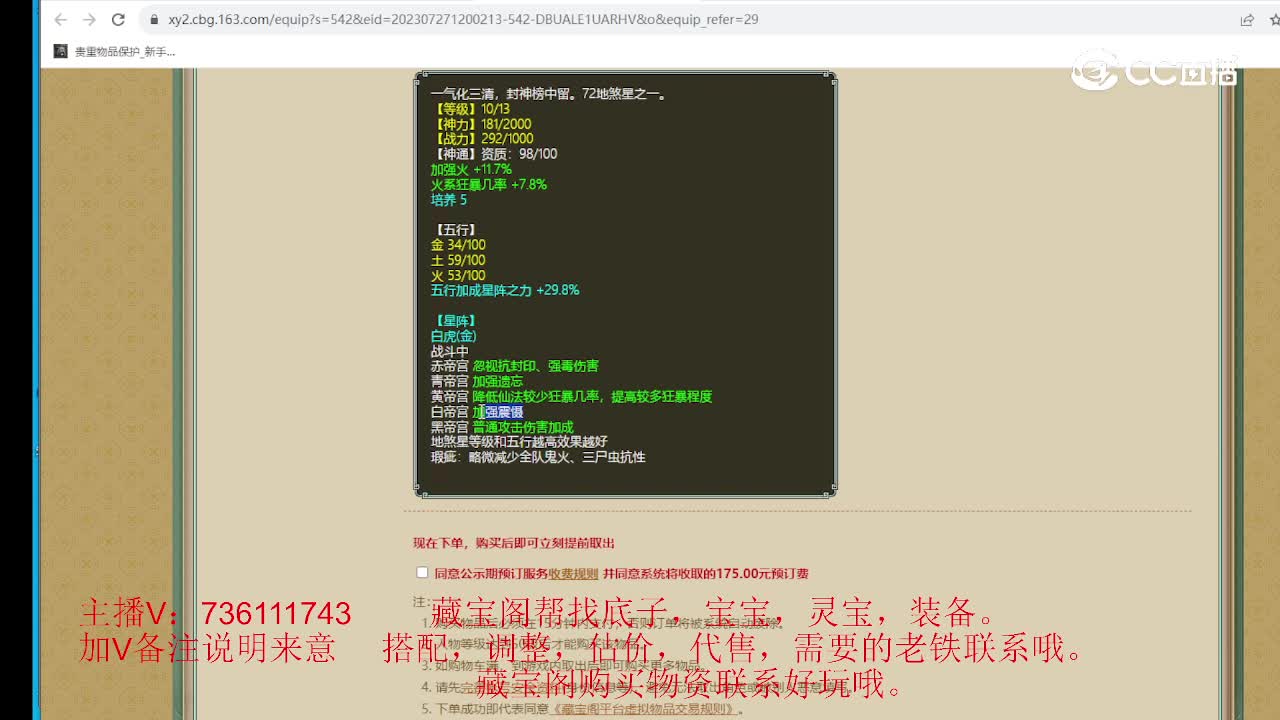Screen dimensions: 1280x720
Task: Click the 培养 5 line
Action: (x=449, y=200)
